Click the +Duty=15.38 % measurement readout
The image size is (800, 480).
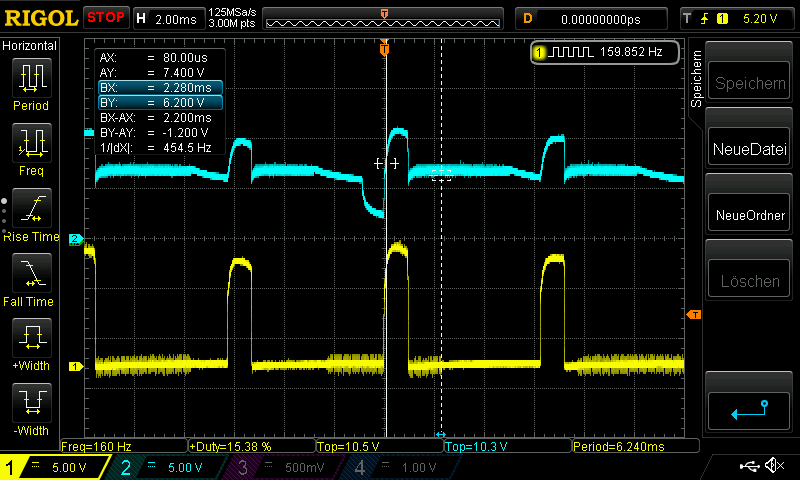pyautogui.click(x=252, y=446)
